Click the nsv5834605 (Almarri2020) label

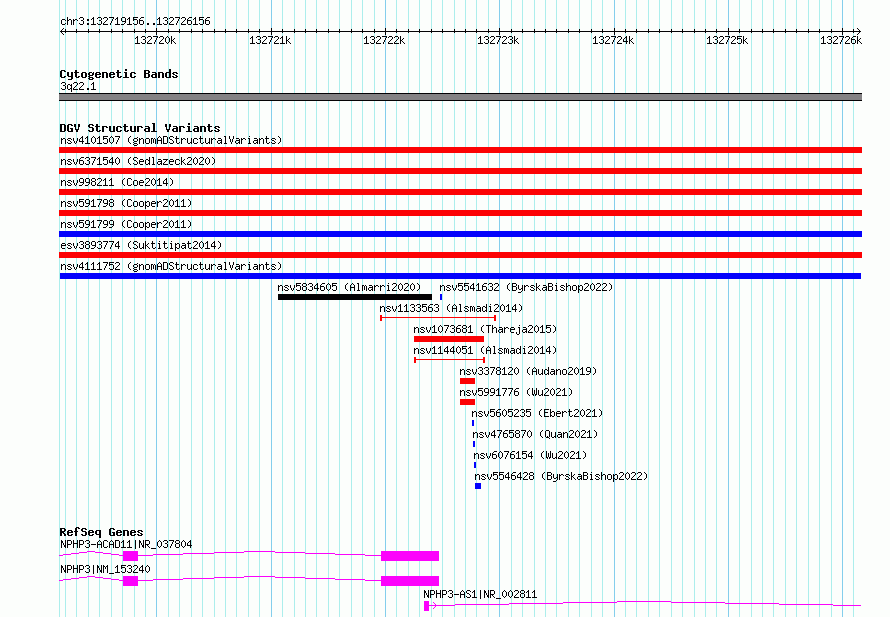click(349, 287)
